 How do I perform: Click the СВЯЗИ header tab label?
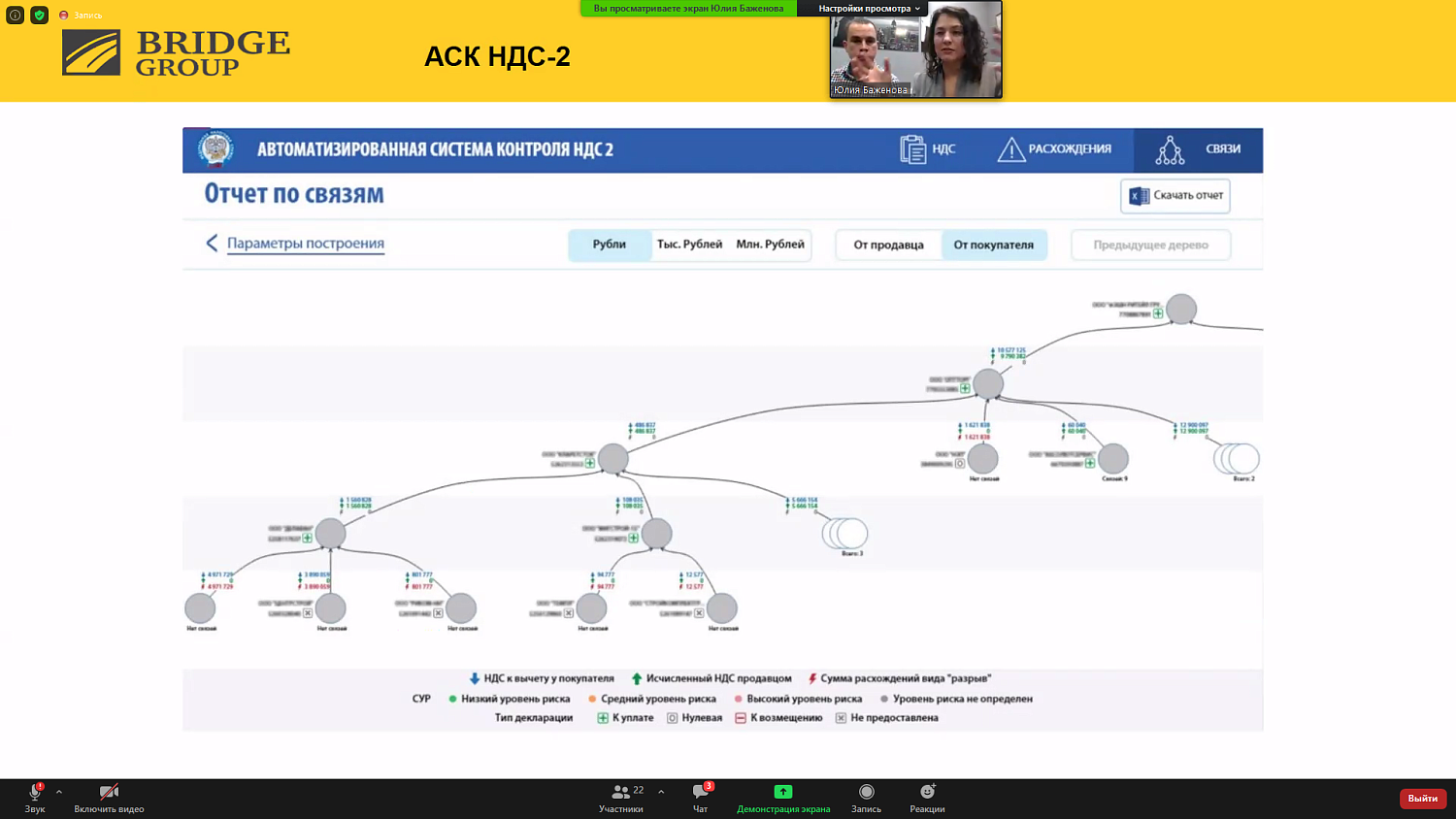(x=1223, y=149)
